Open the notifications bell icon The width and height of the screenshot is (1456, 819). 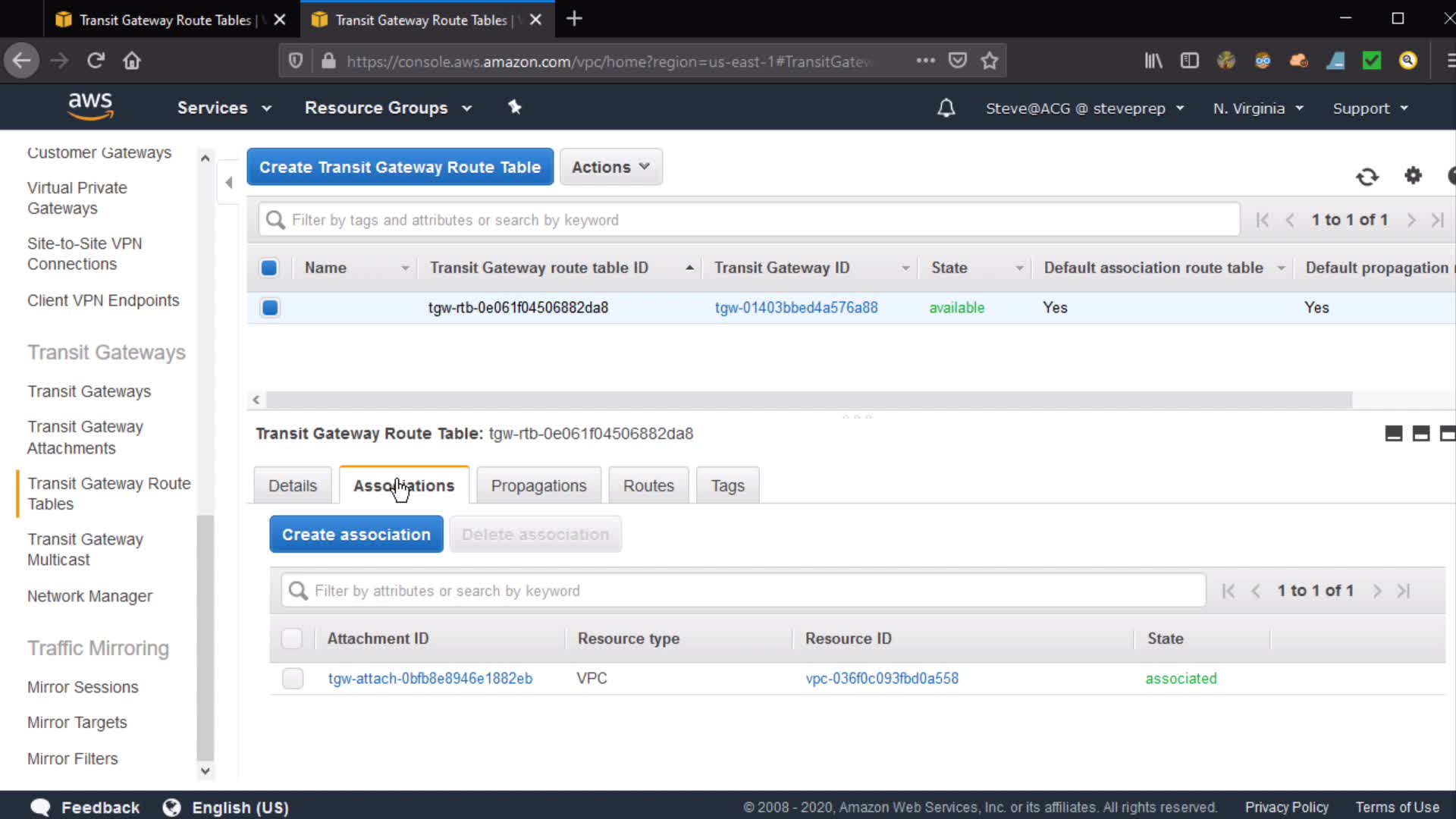pos(946,108)
